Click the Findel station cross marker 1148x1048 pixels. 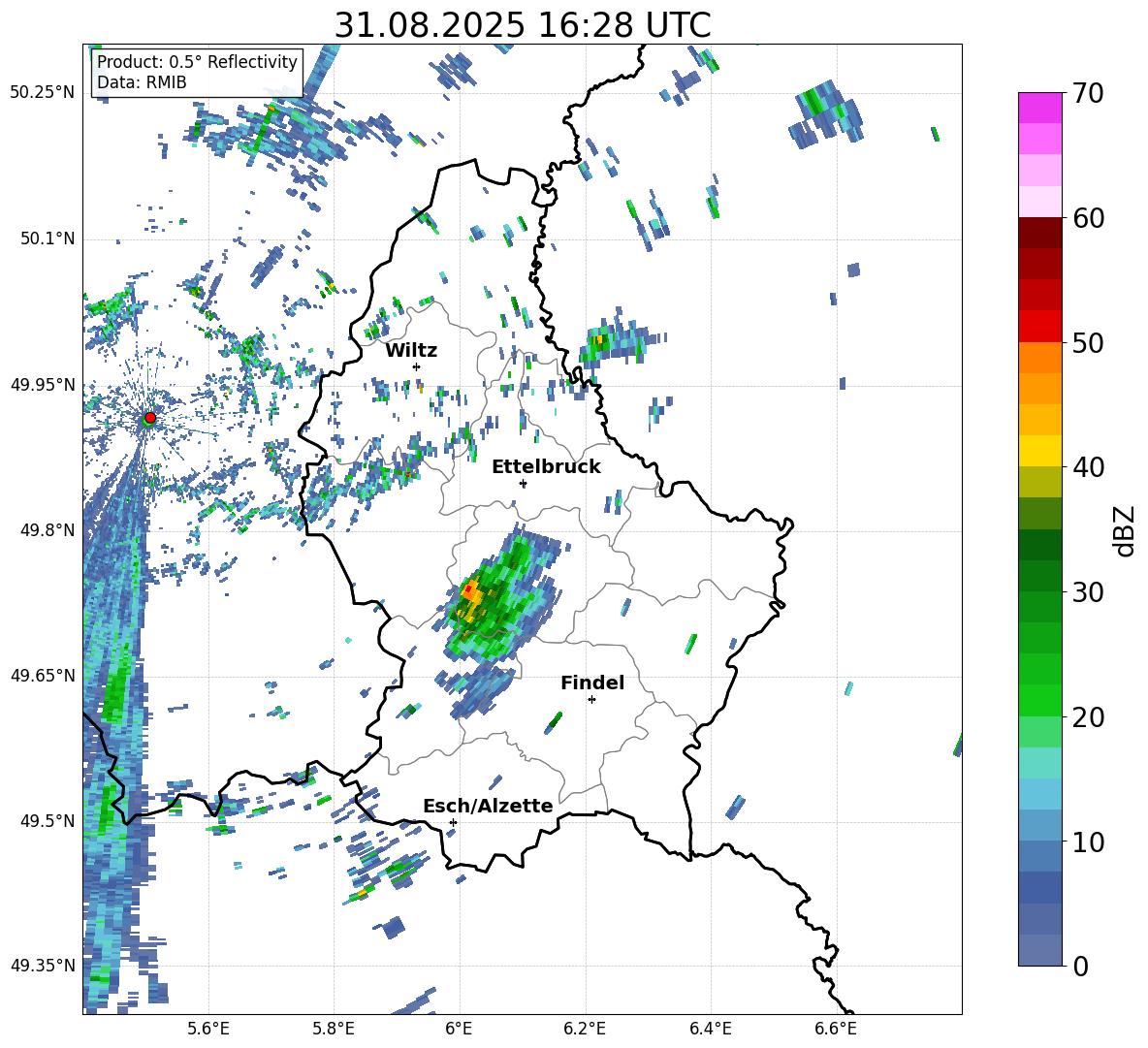[591, 700]
